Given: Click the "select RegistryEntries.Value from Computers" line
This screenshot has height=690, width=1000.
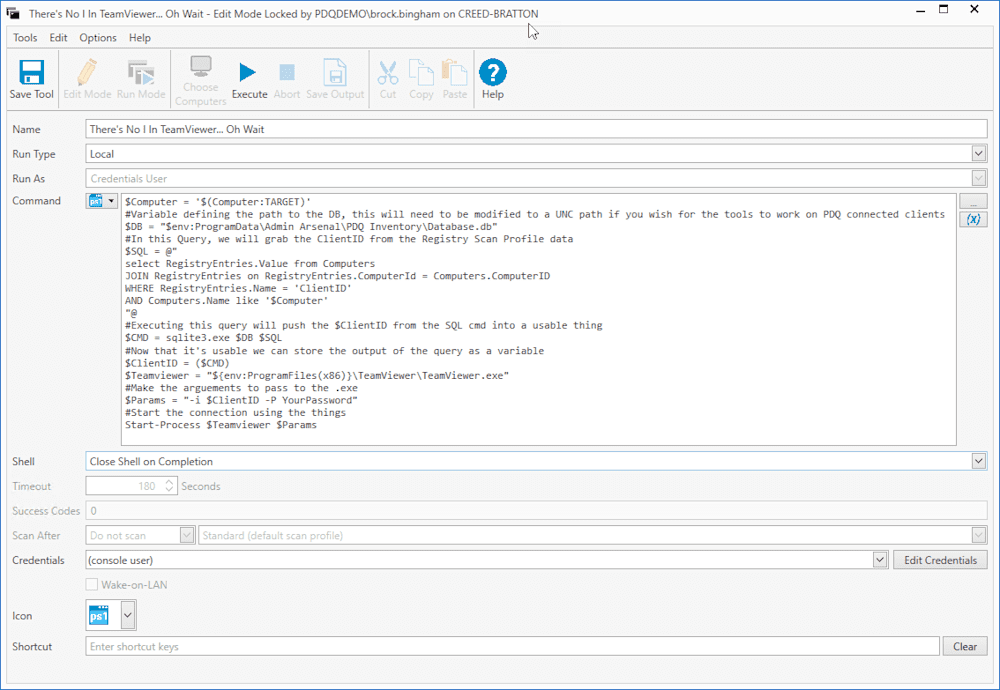Looking at the screenshot, I should coord(249,263).
